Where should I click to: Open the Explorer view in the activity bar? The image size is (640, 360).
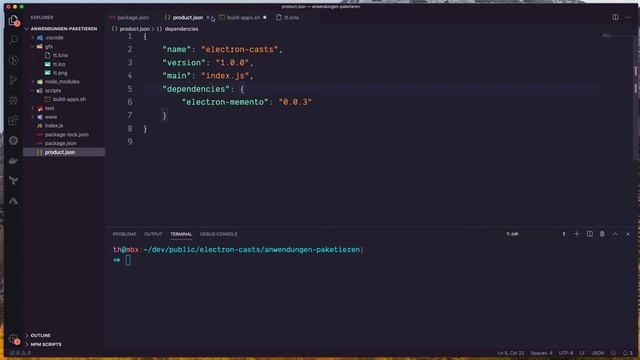13,20
